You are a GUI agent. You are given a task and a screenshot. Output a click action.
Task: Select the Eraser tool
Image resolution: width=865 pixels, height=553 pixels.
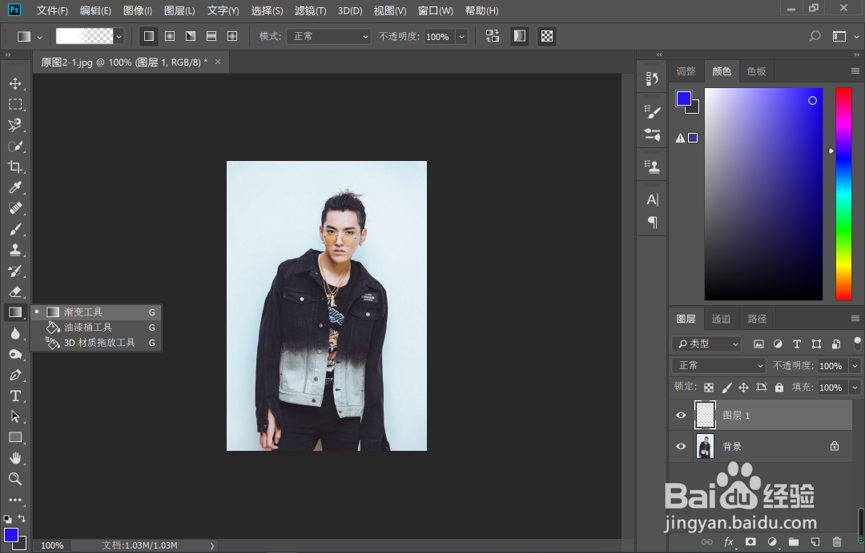coord(15,292)
